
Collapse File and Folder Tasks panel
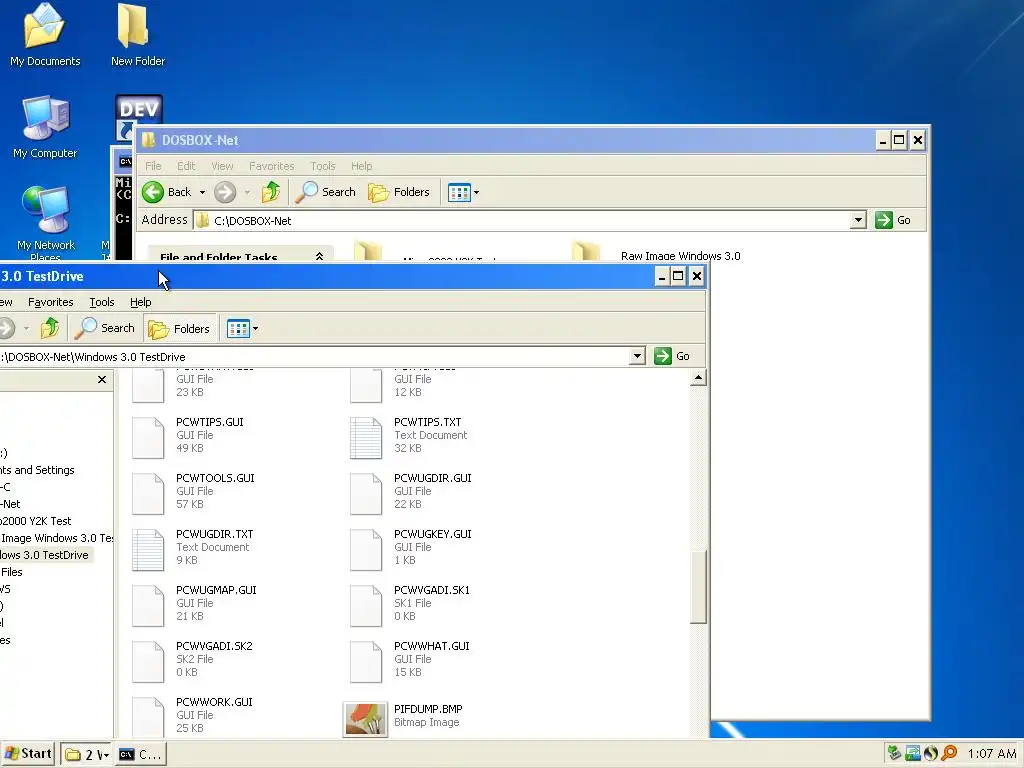319,257
